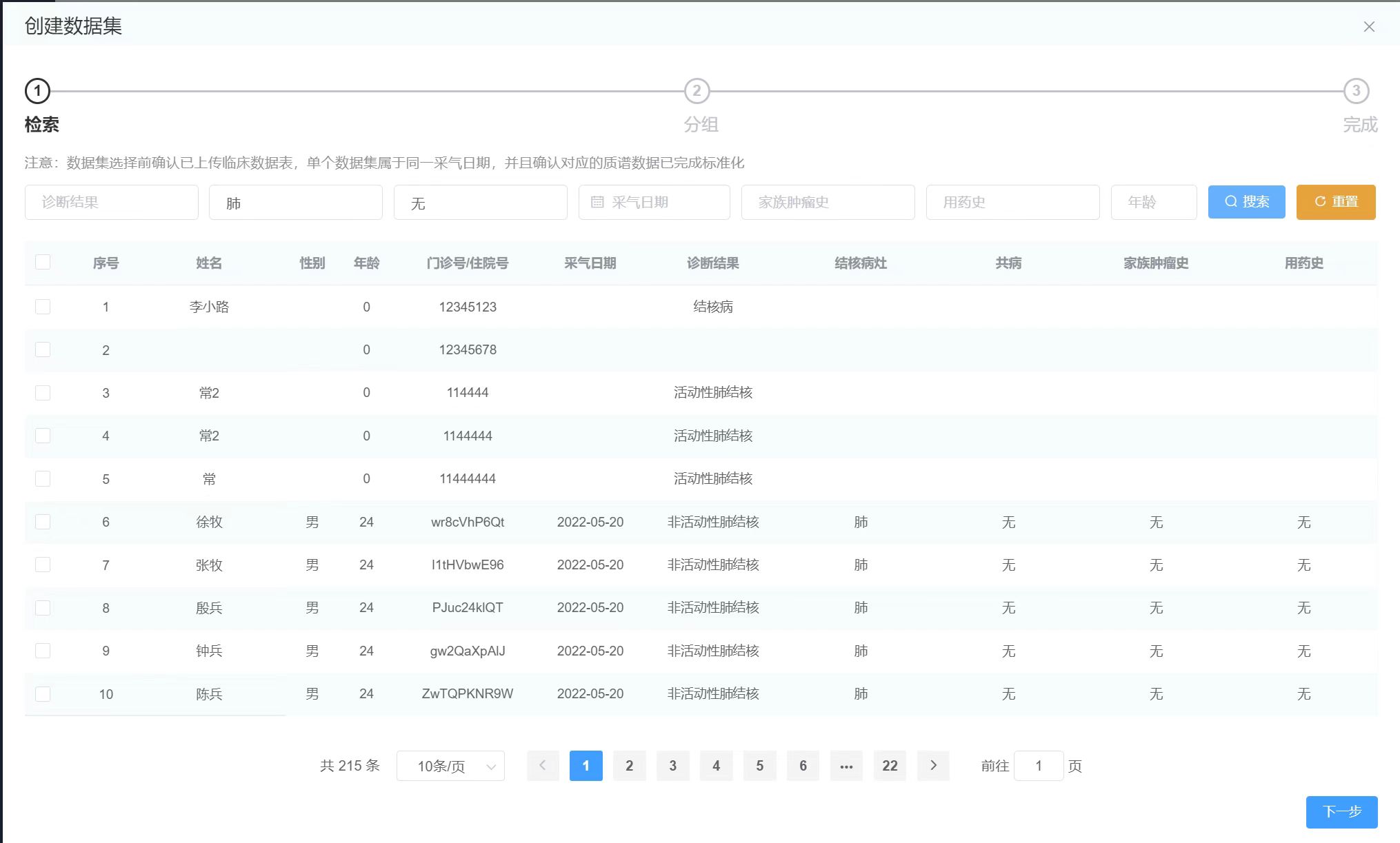Click step 3 circle 完成
Screen dimensions: 1400x843
point(1356,91)
